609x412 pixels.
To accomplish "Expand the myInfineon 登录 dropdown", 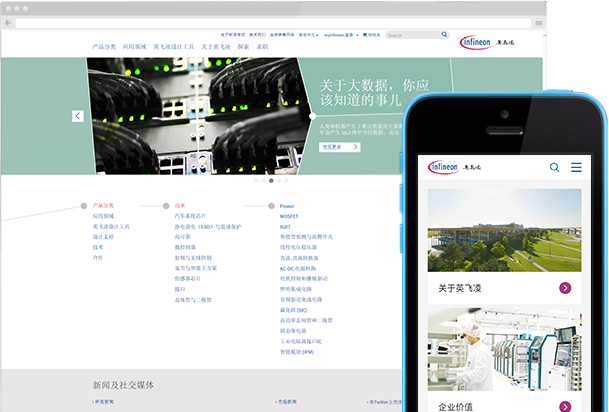I will (341, 35).
